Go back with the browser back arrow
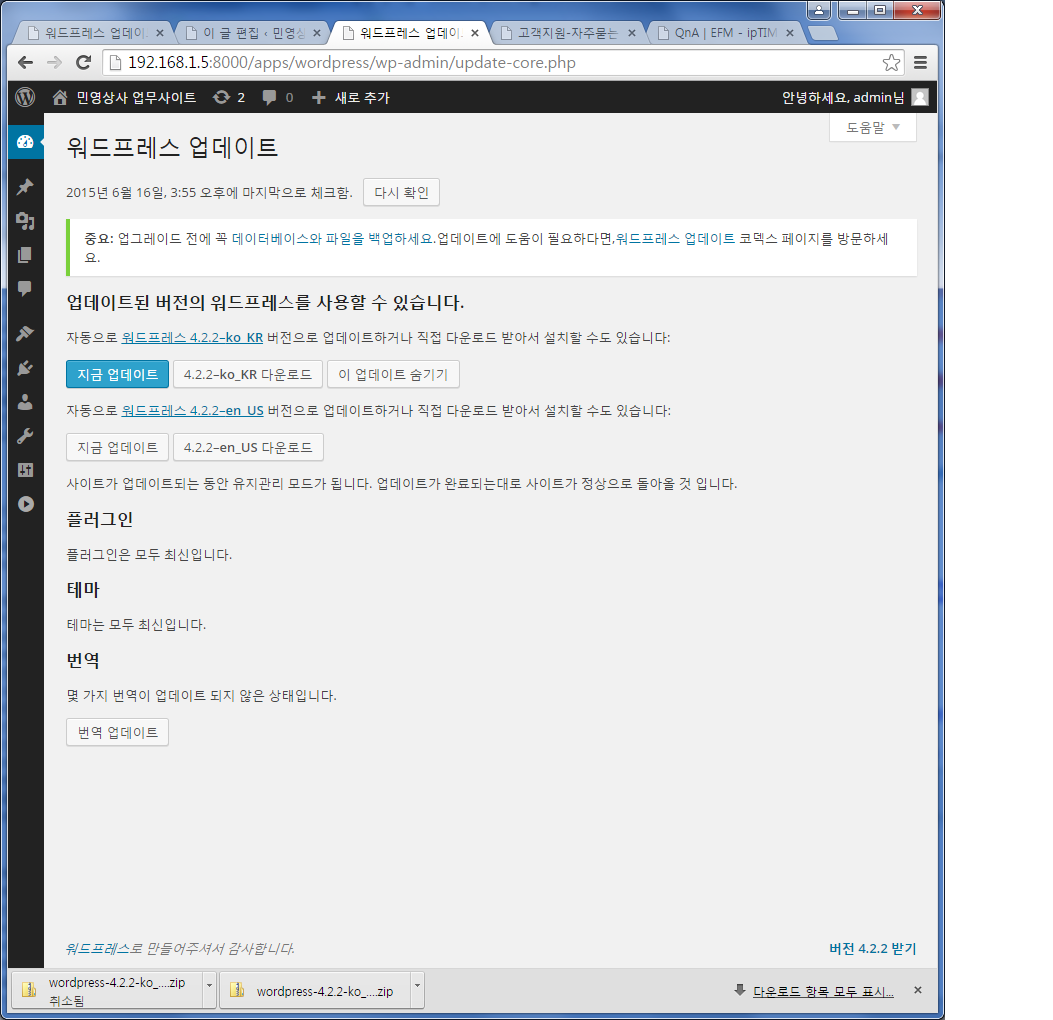The width and height of the screenshot is (1053, 1020). coord(26,62)
